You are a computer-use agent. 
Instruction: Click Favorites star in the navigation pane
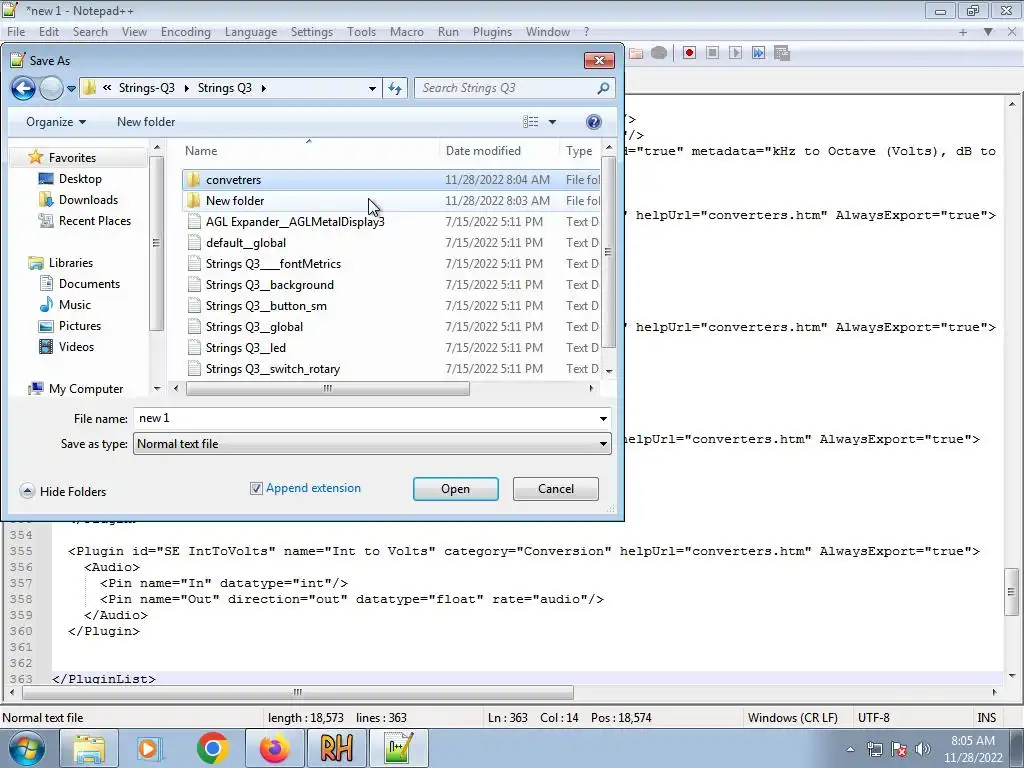tap(35, 157)
